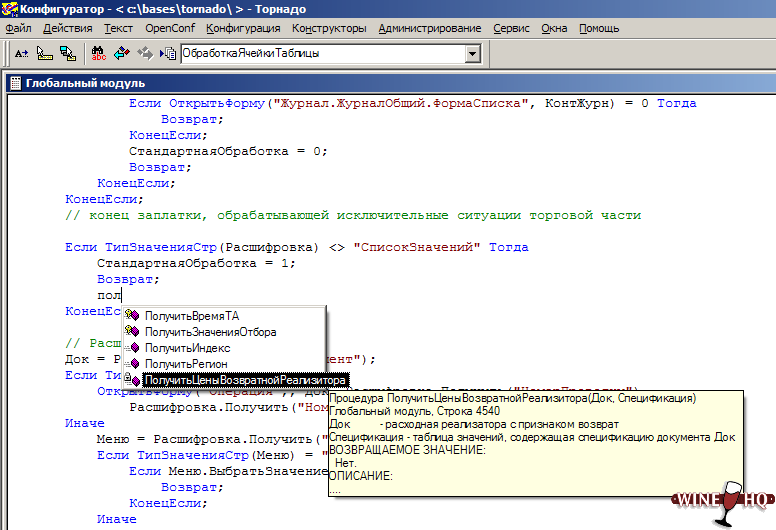This screenshot has height=530, width=776.
Task: Open the procedure list dropdown arrow
Action: 473,53
